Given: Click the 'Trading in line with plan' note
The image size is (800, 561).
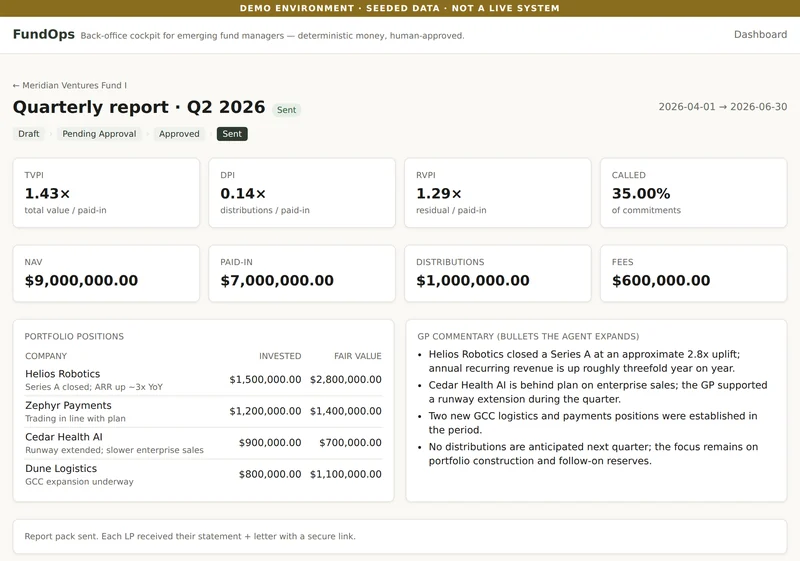Looking at the screenshot, I should tap(76, 419).
